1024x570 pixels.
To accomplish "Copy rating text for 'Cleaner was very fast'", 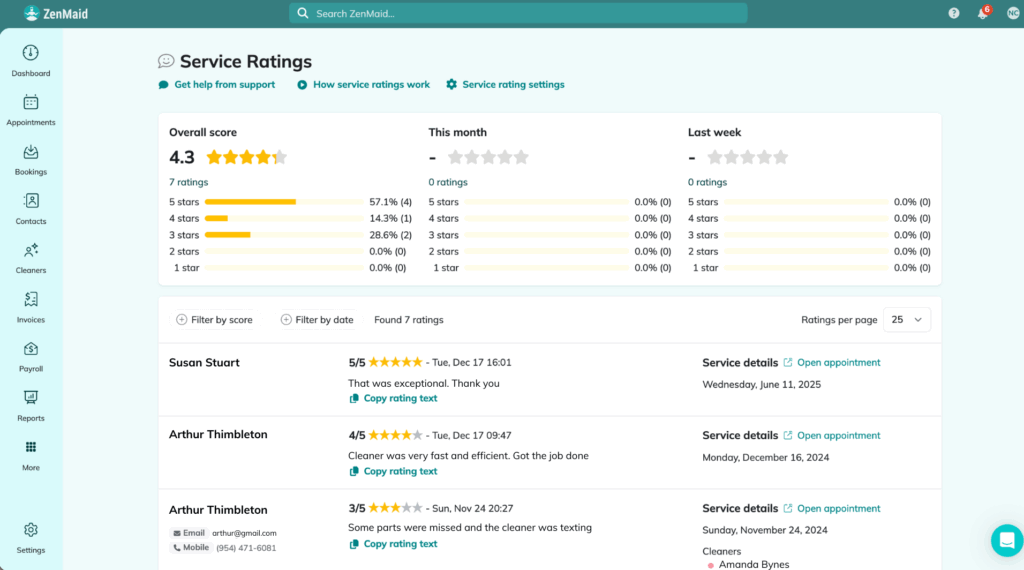I will 400,471.
